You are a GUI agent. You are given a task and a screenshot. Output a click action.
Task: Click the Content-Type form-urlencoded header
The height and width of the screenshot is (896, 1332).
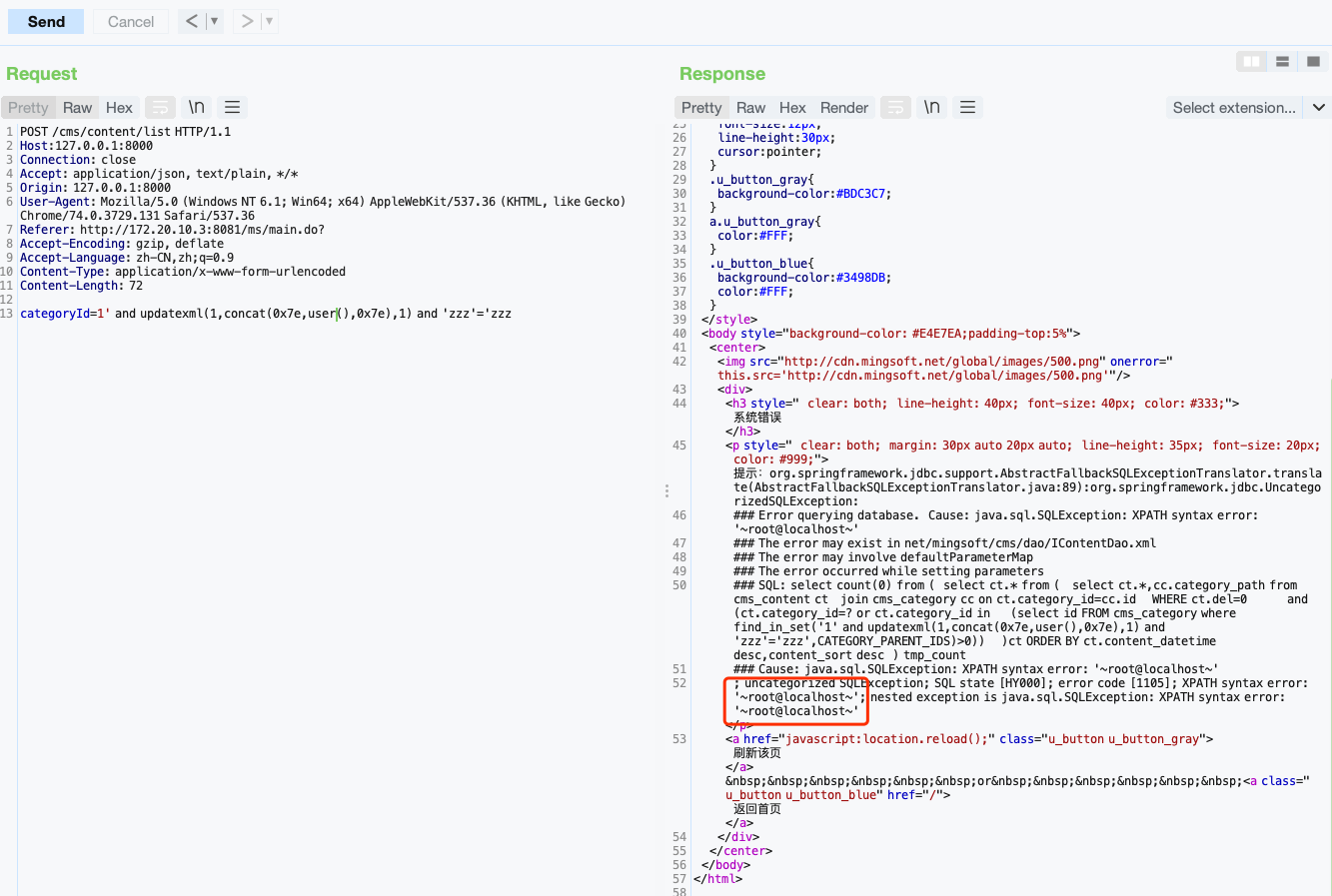point(183,272)
